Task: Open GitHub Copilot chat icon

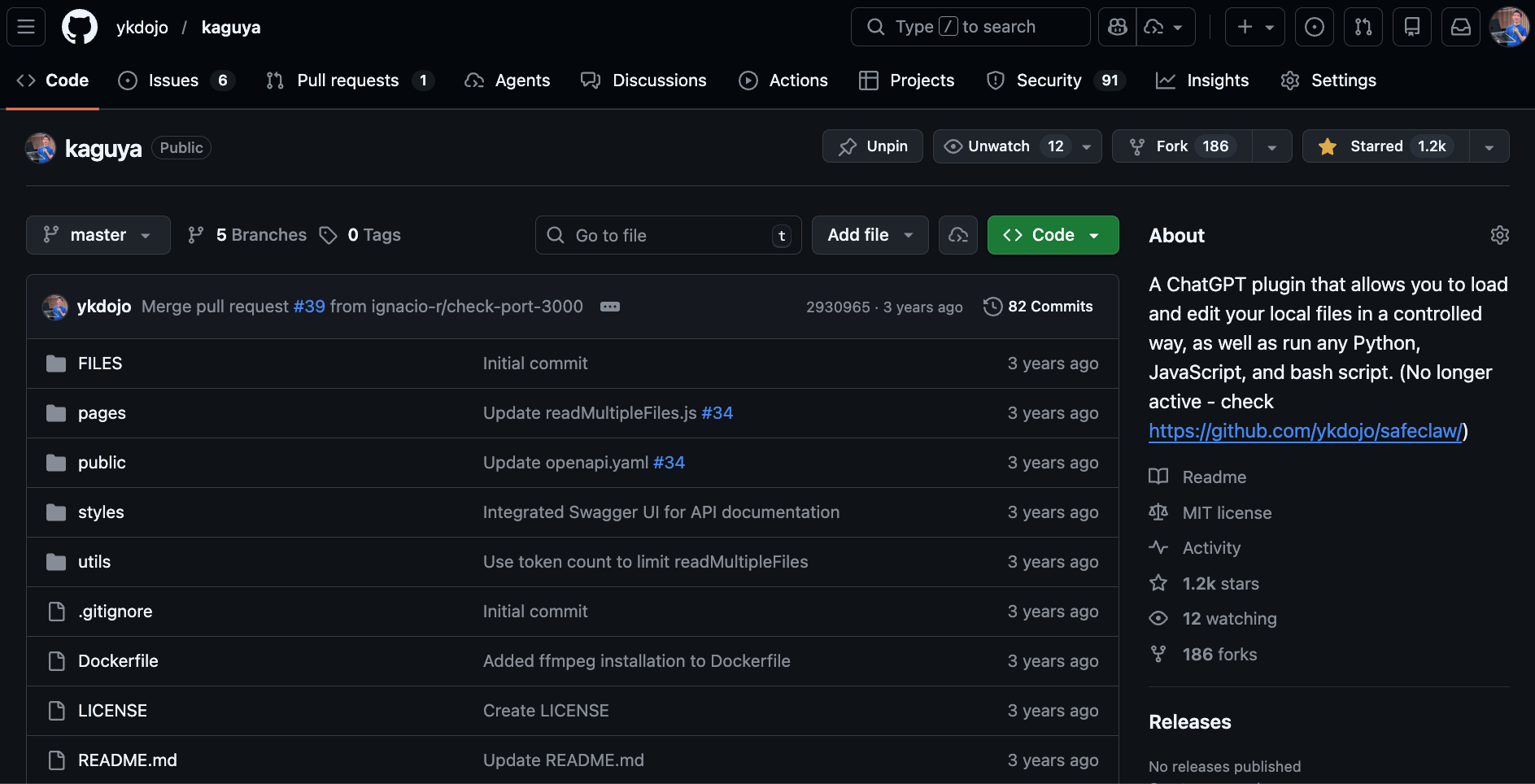Action: tap(1117, 26)
